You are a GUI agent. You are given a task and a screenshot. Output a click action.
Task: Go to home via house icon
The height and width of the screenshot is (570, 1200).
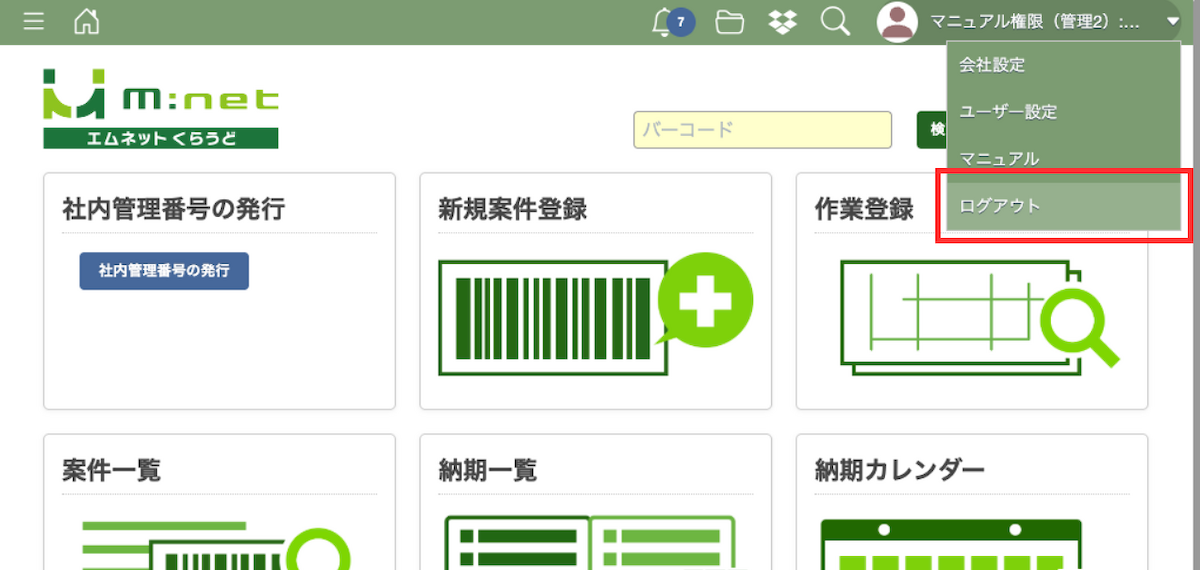click(87, 21)
